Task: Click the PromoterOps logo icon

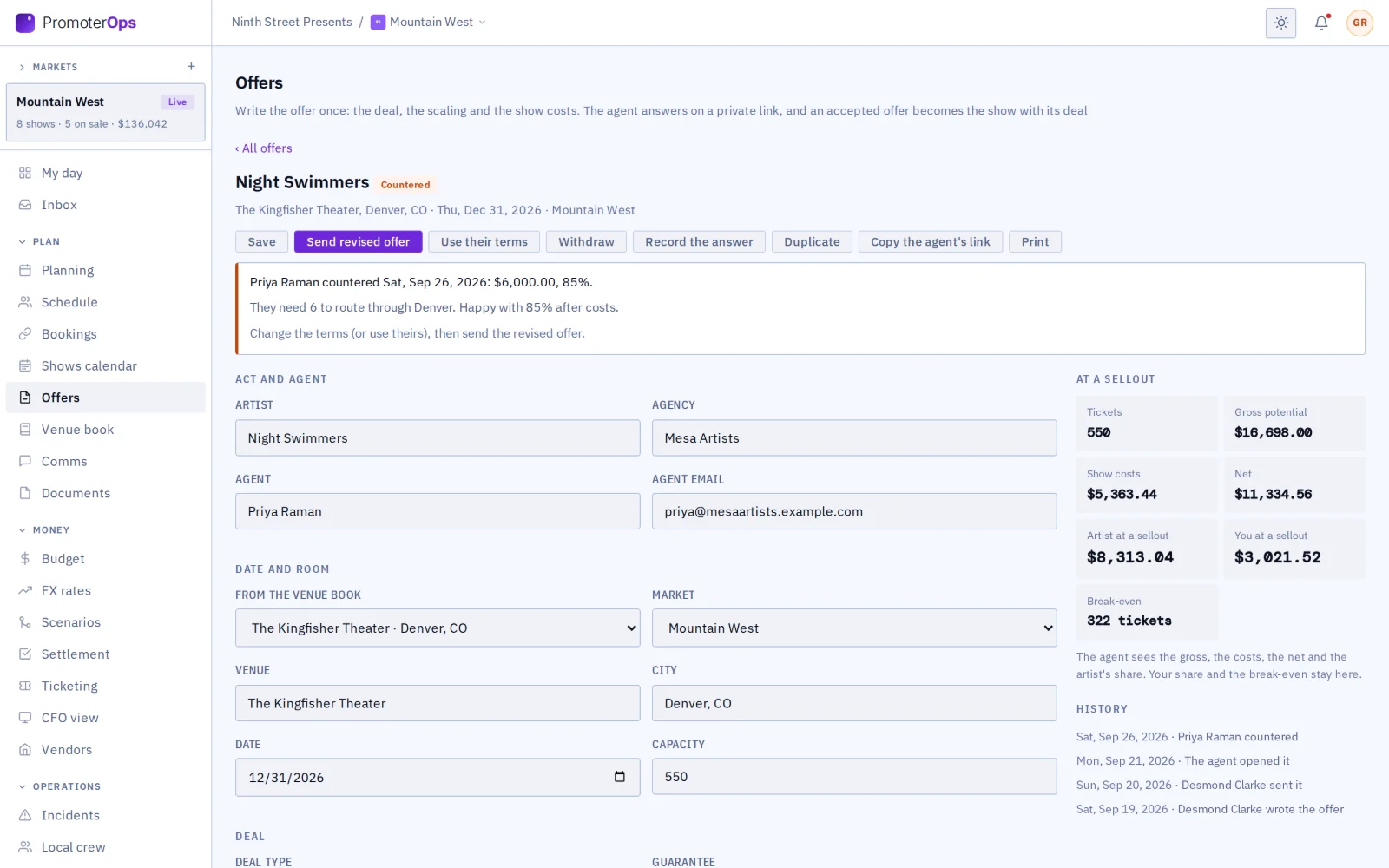Action: (25, 23)
